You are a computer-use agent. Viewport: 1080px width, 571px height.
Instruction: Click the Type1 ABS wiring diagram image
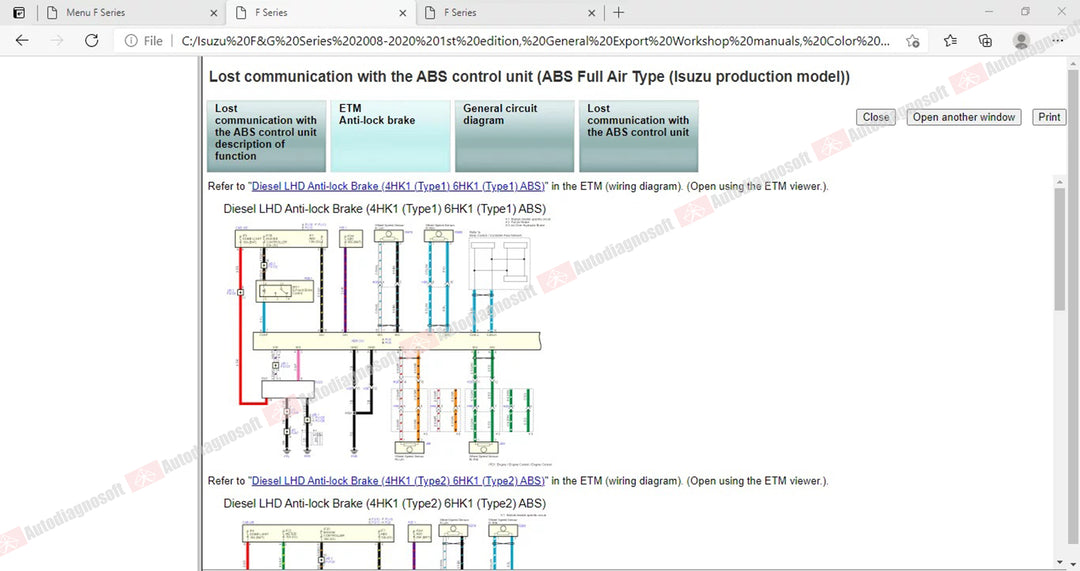(x=389, y=342)
